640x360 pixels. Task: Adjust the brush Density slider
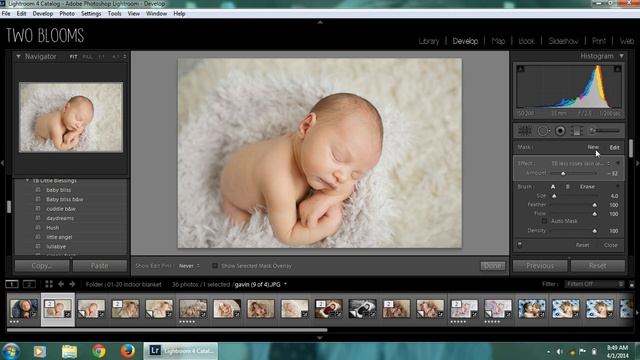[595, 231]
